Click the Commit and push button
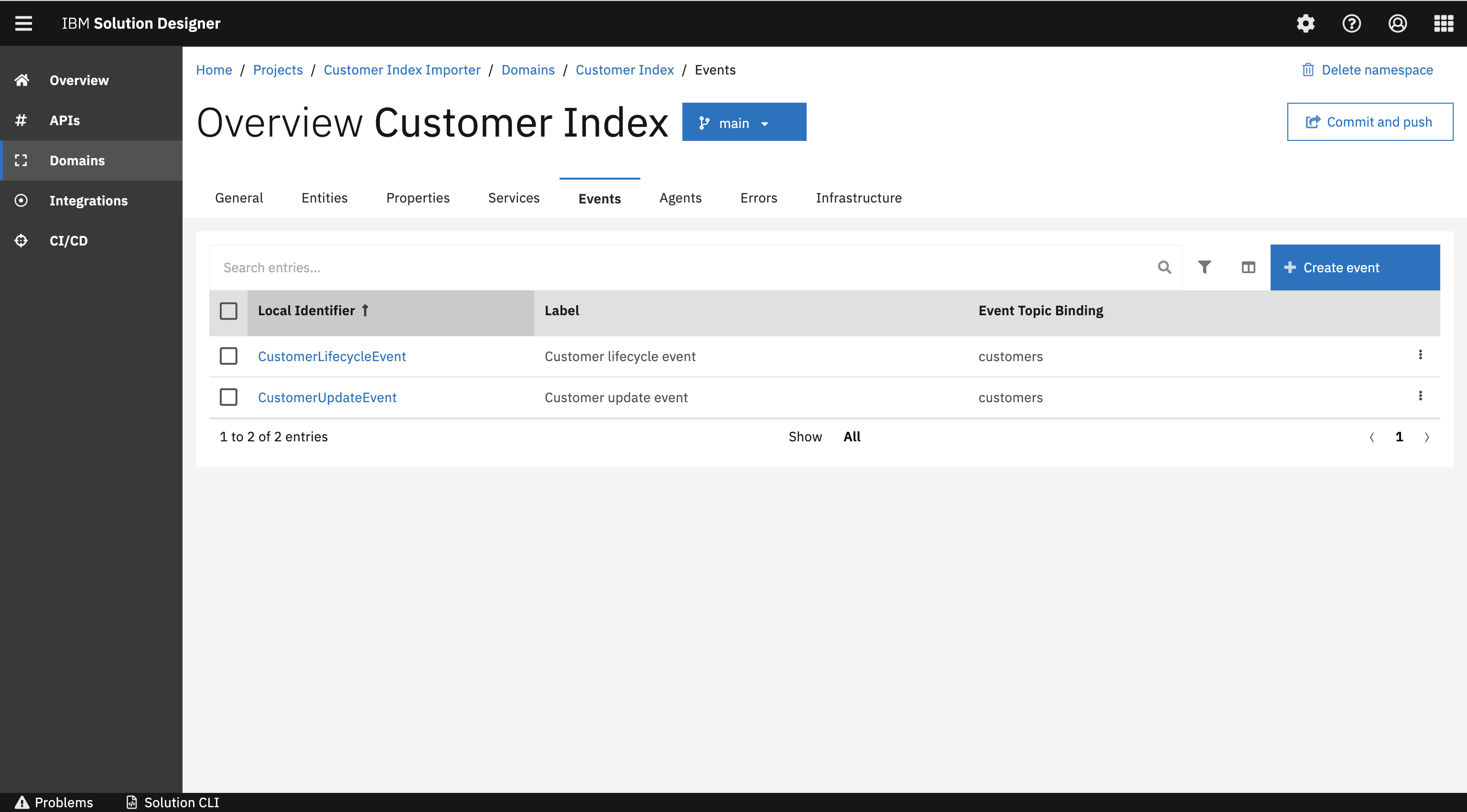Viewport: 1467px width, 812px height. (1370, 122)
